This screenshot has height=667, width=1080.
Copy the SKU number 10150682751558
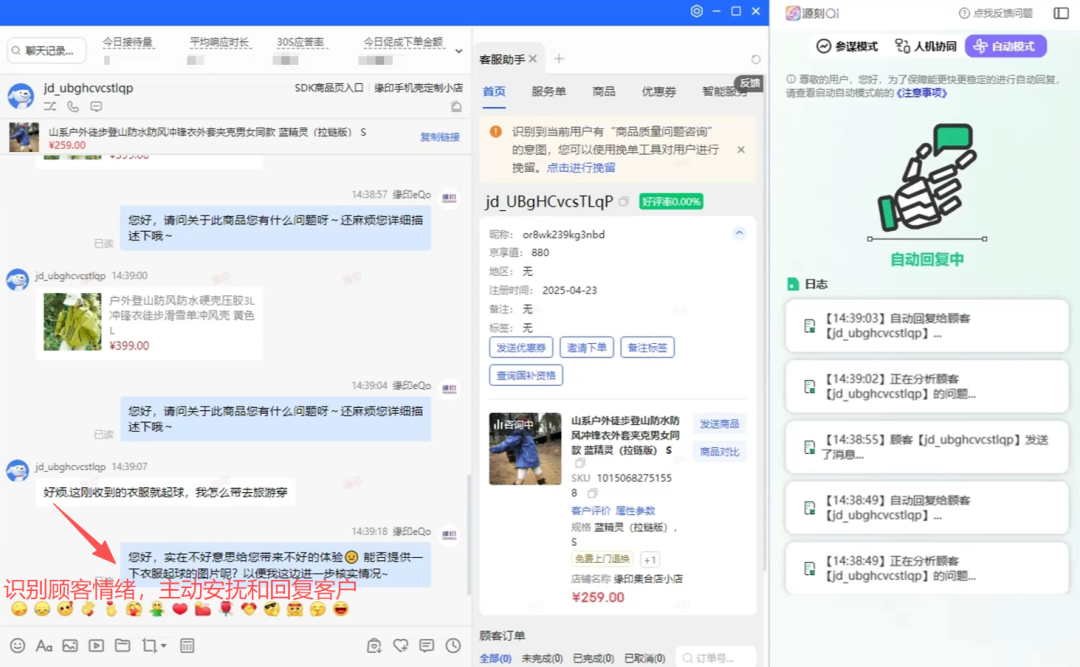[592, 493]
